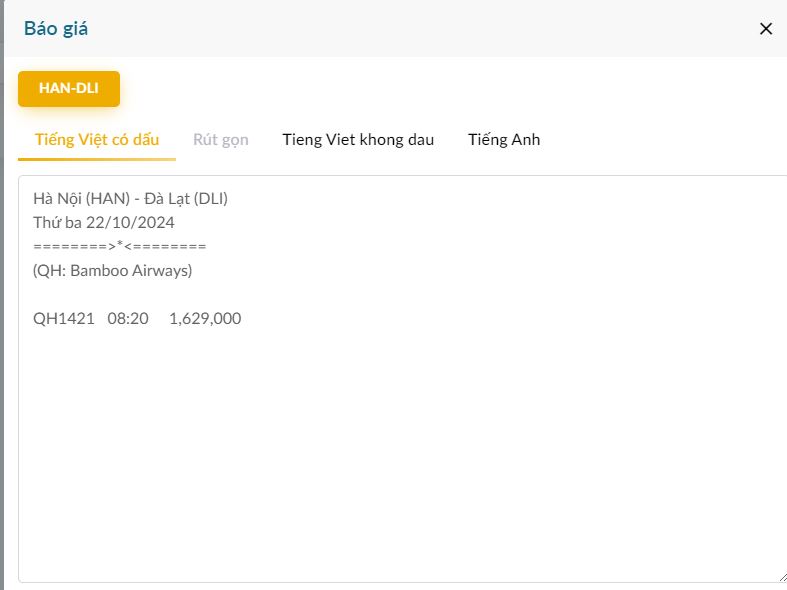The height and width of the screenshot is (590, 787).
Task: Click the empty area of quote textbox
Action: (x=400, y=450)
